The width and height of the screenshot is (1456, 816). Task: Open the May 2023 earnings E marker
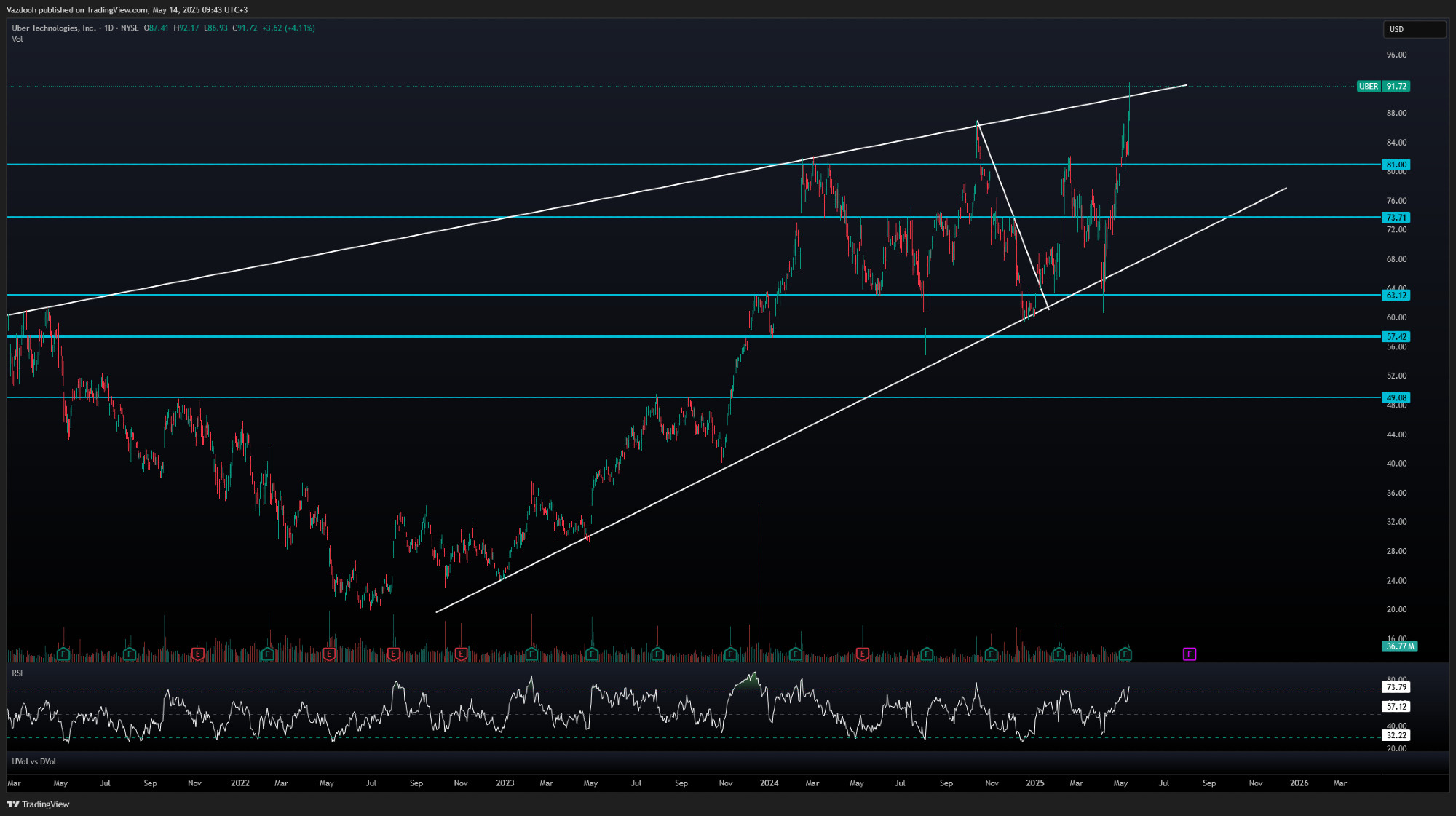coord(592,654)
